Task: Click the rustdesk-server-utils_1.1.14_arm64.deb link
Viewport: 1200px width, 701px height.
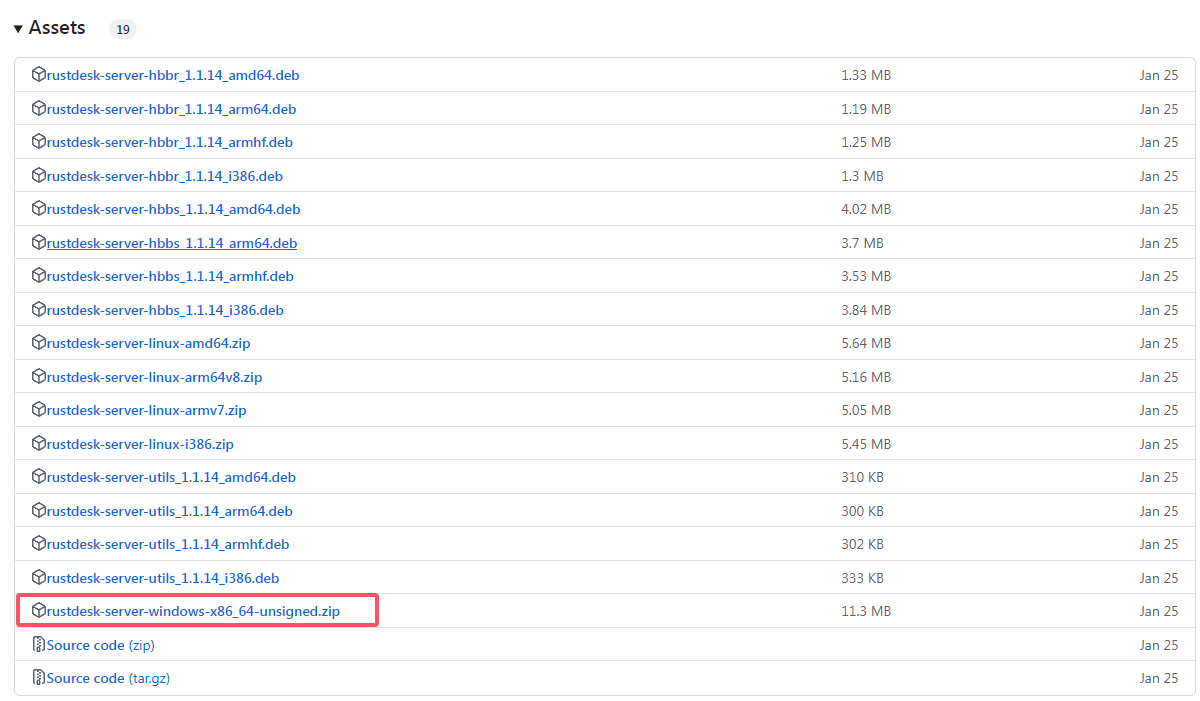Action: (170, 511)
